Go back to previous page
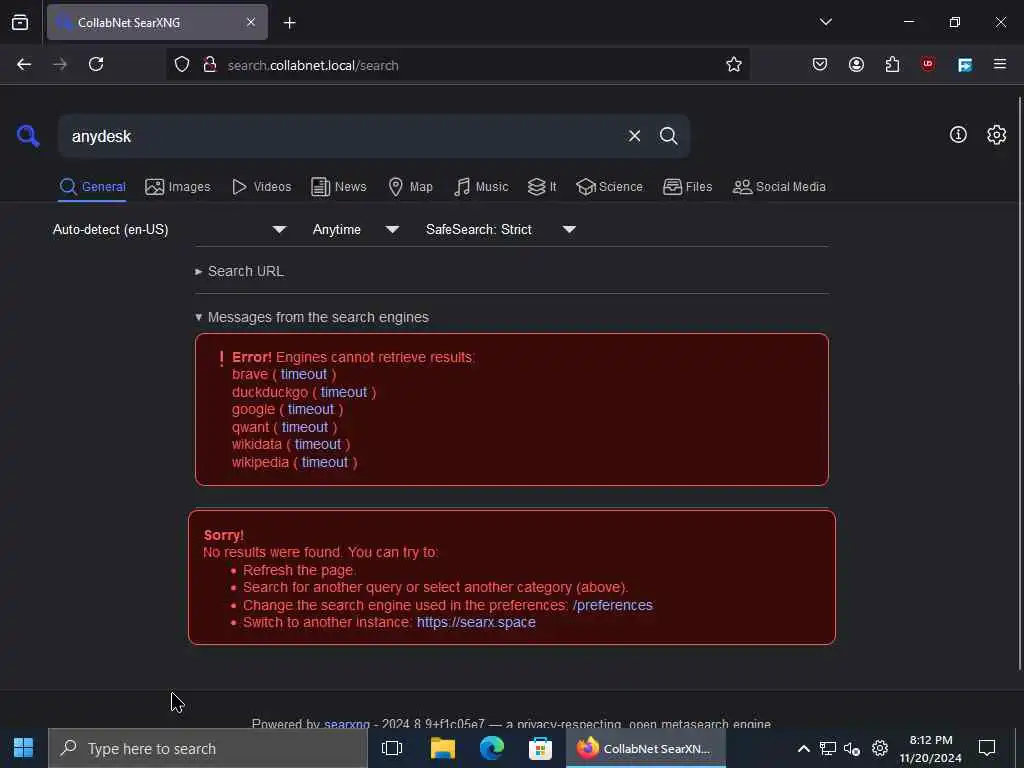Image resolution: width=1024 pixels, height=768 pixels. click(x=24, y=65)
